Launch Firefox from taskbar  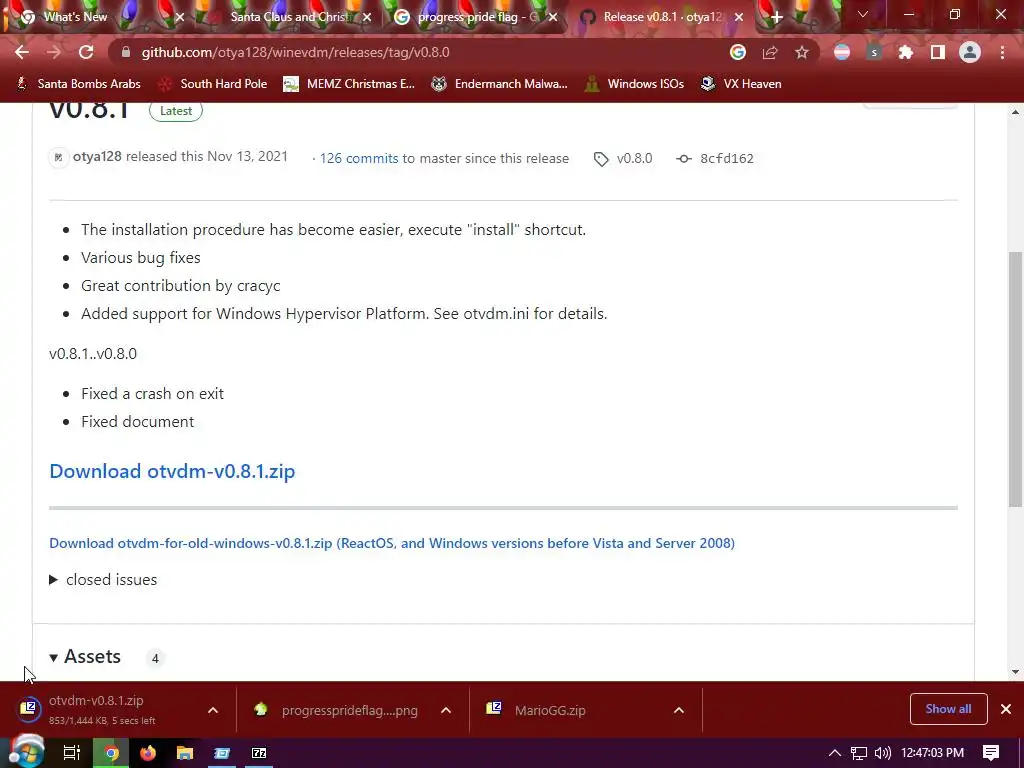click(x=148, y=753)
